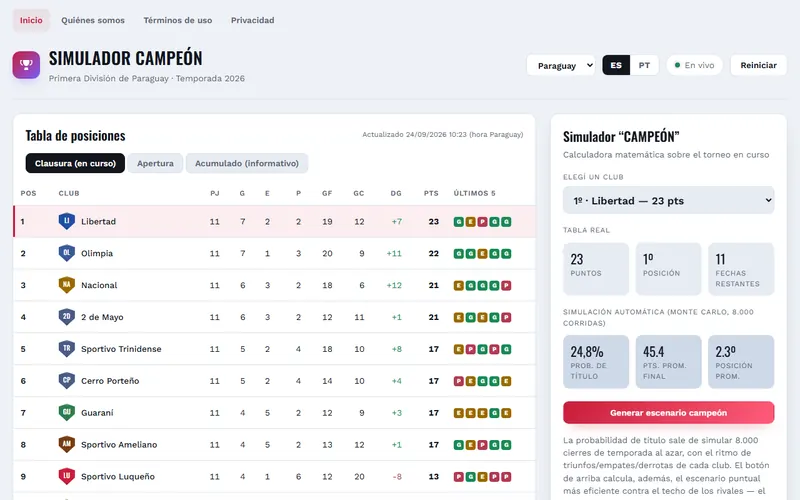Click the SIMULADOR CAMPEÓN title

pos(126,58)
